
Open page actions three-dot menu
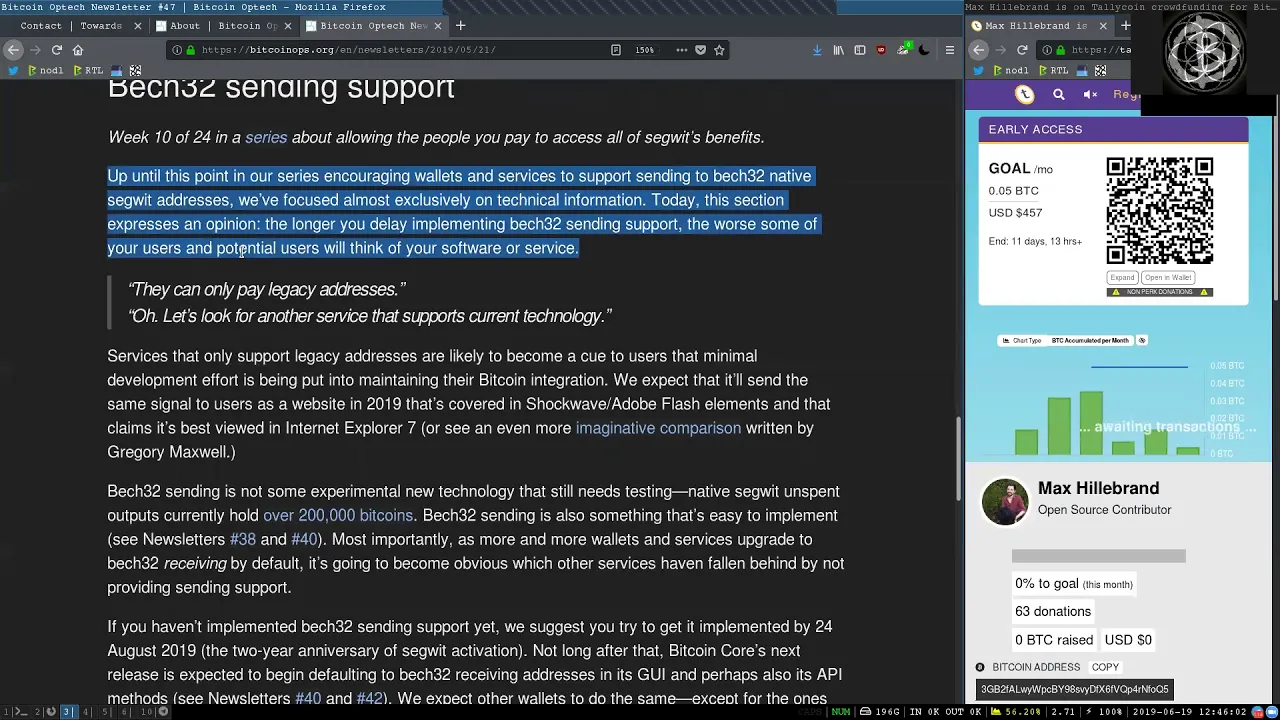pyautogui.click(x=681, y=50)
